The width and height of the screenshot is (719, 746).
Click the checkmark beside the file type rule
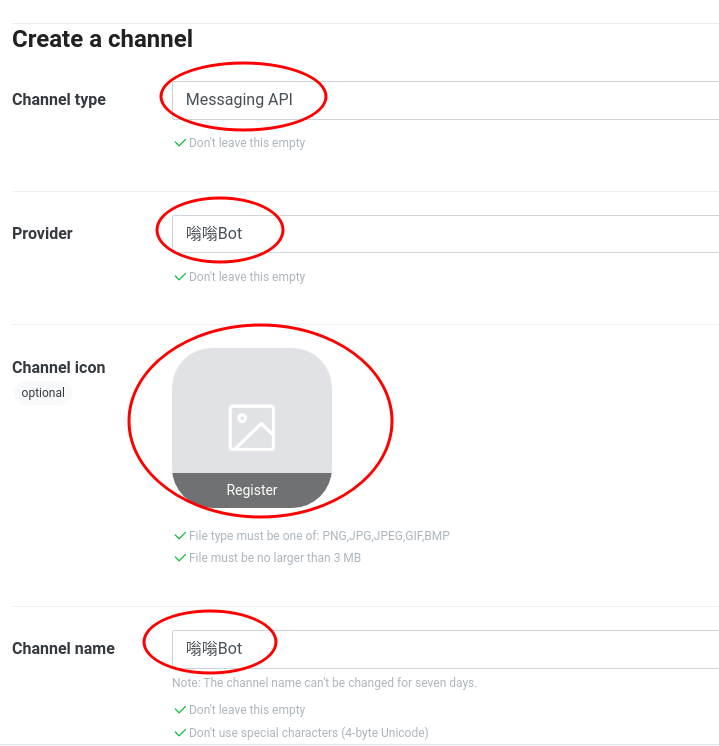[180, 536]
